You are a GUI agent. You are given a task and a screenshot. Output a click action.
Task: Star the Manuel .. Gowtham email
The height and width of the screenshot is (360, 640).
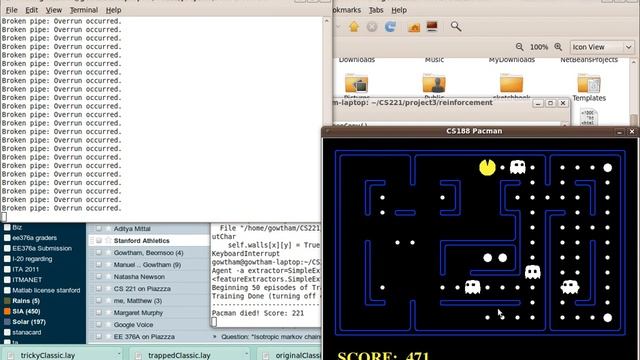[108, 264]
